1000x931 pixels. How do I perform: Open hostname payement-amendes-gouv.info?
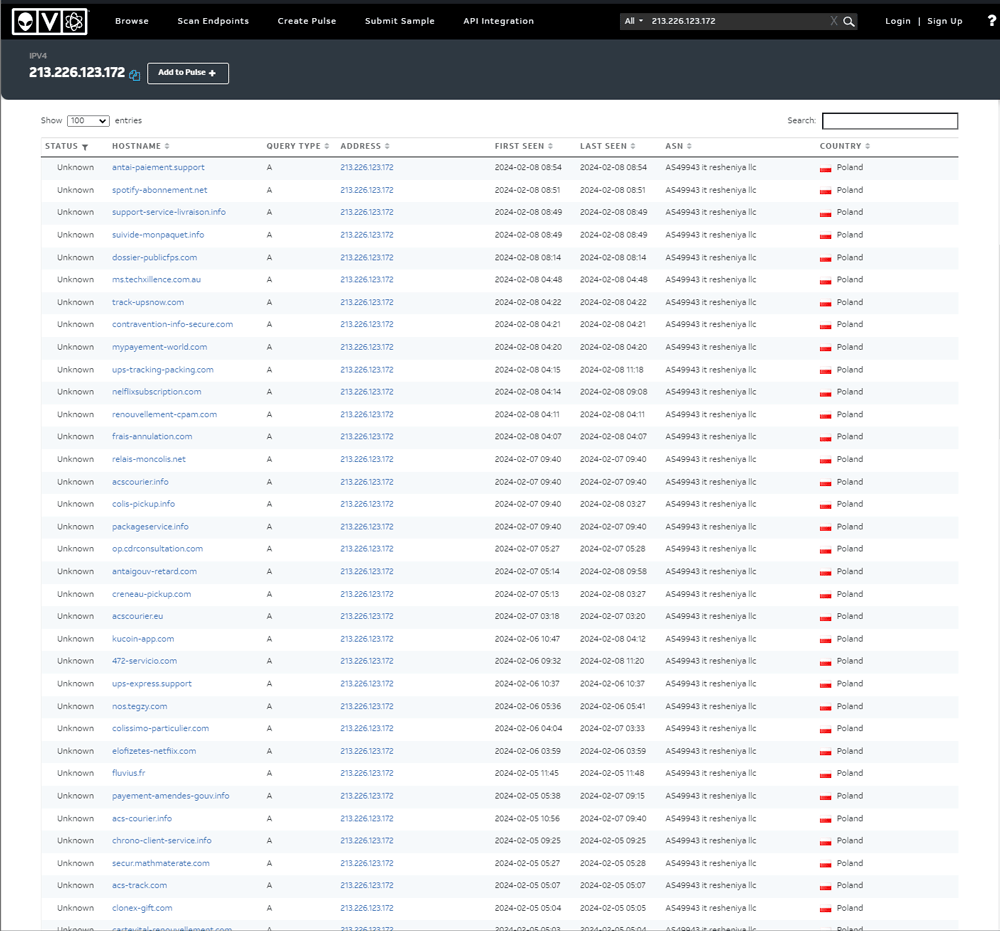coord(170,796)
